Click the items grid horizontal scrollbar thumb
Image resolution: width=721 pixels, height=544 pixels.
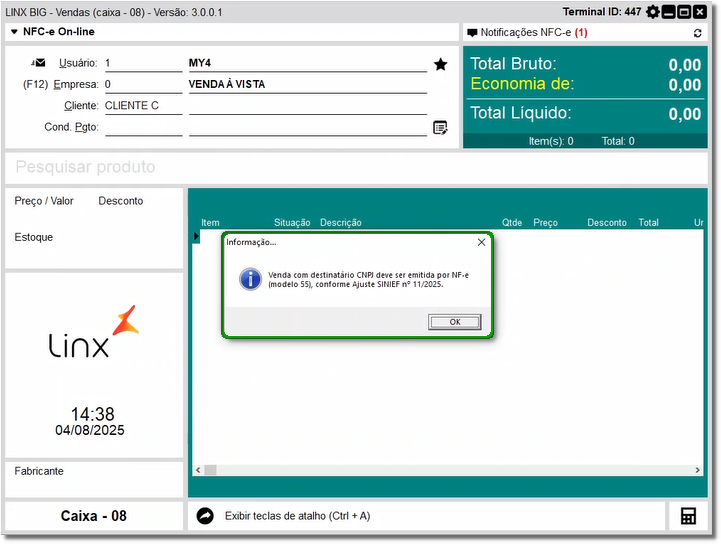point(211,470)
